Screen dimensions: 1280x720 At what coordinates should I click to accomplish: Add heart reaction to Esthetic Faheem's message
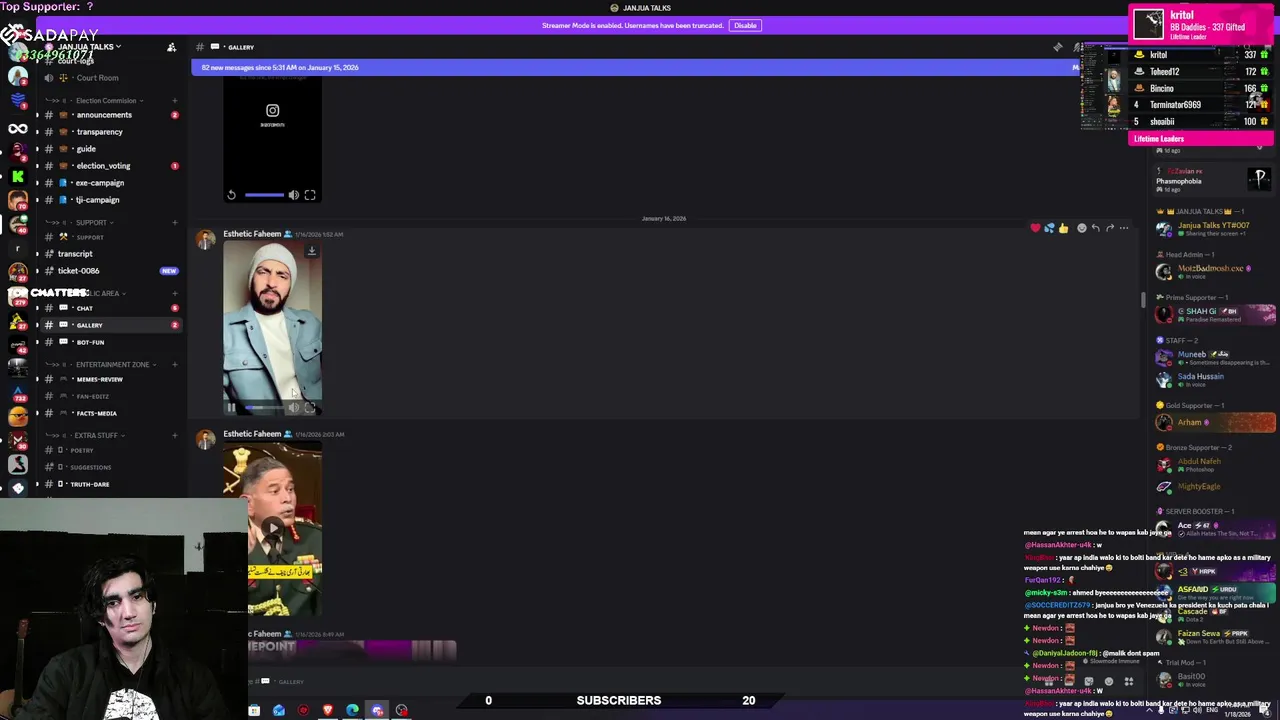tap(1035, 228)
